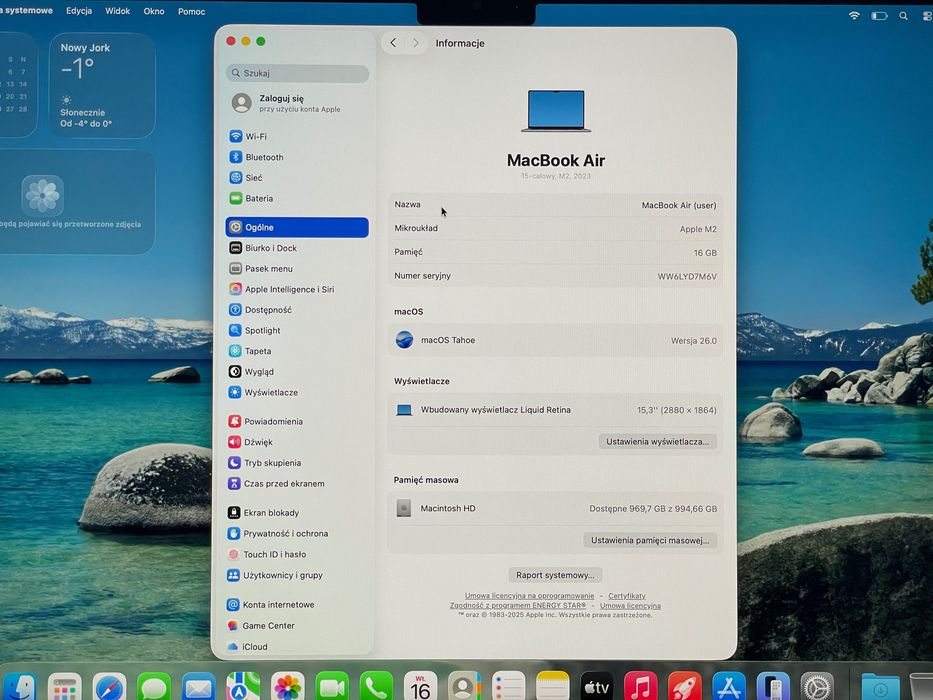The width and height of the screenshot is (933, 700).
Task: Select Ogólne in the sidebar
Action: coord(296,227)
